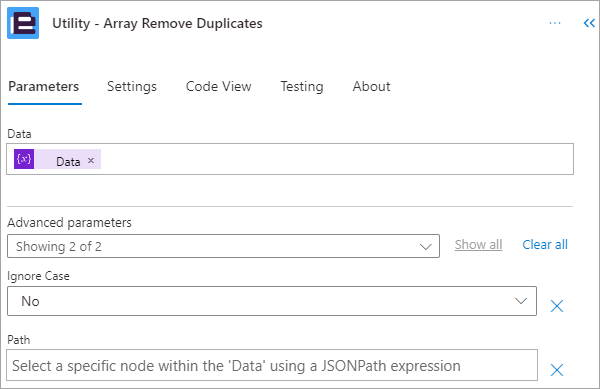
Task: Open the three-dot more options menu
Action: pyautogui.click(x=555, y=23)
